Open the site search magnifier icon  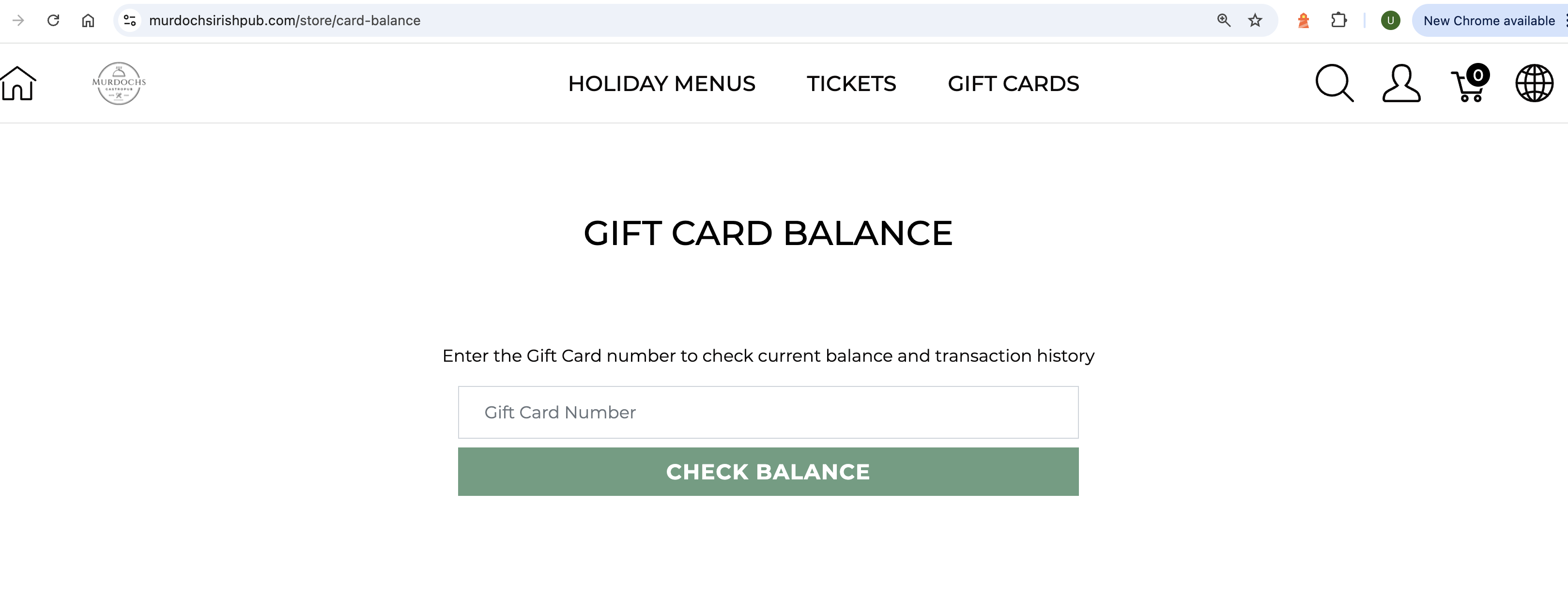1334,83
